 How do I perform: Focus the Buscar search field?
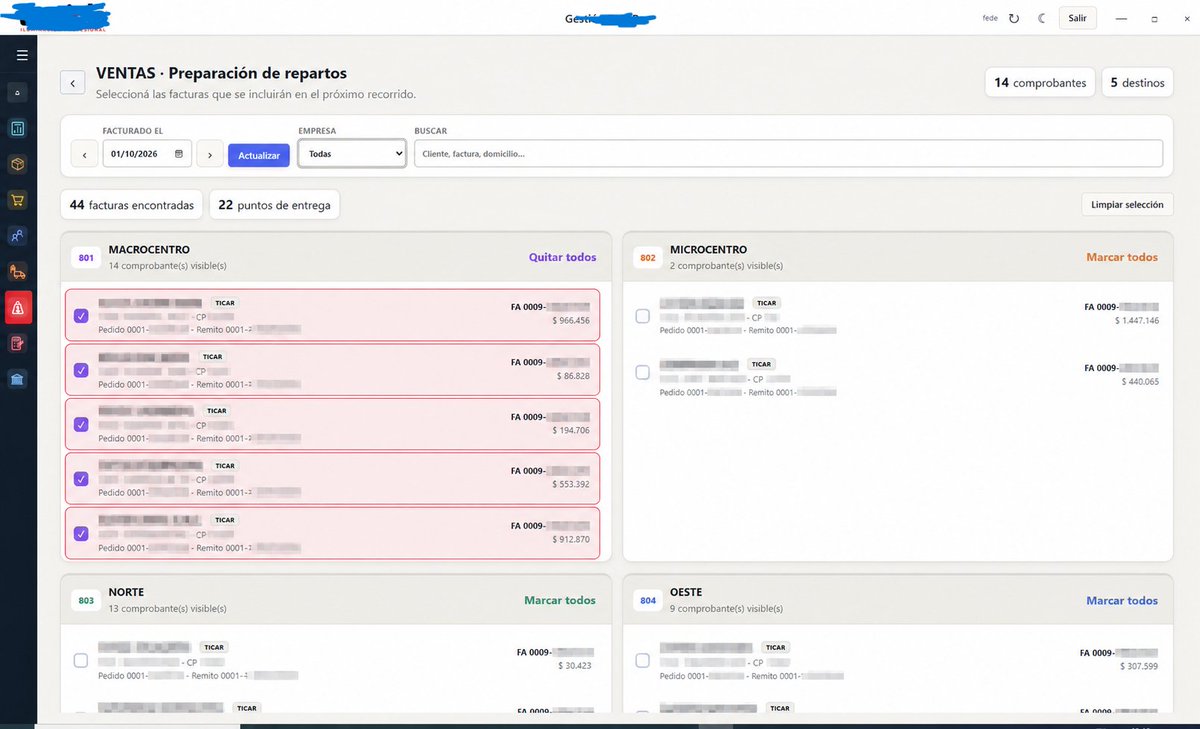click(788, 153)
